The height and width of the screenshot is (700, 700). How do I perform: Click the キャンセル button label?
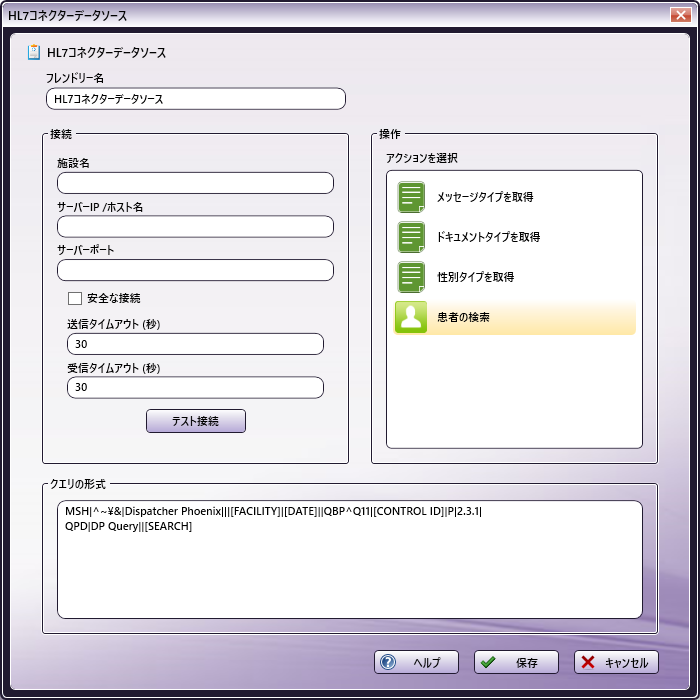(626, 662)
